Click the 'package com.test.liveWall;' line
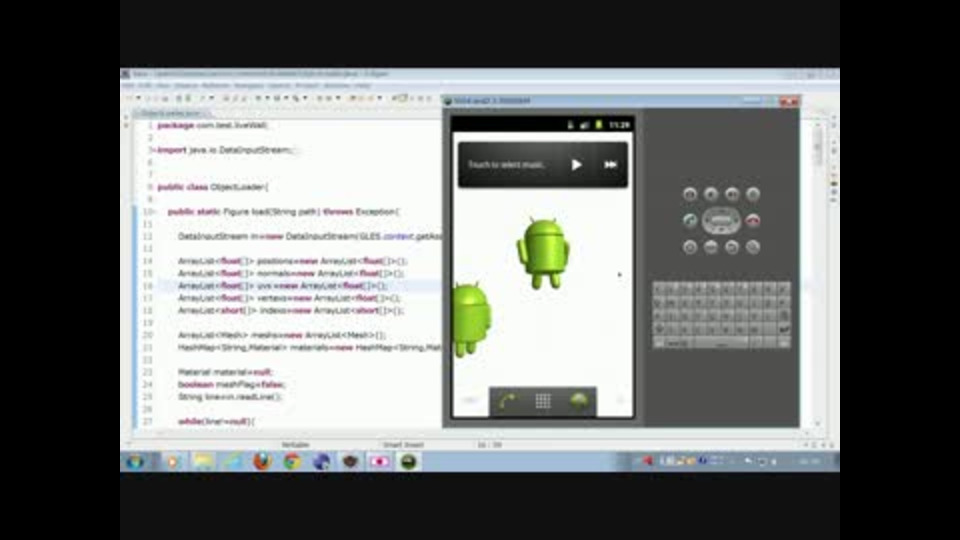Viewport: 960px width, 540px height. pos(212,125)
